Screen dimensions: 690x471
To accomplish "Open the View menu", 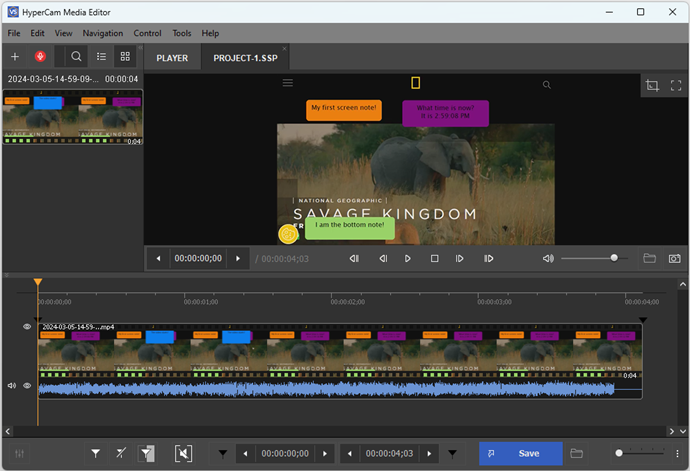I will point(63,33).
